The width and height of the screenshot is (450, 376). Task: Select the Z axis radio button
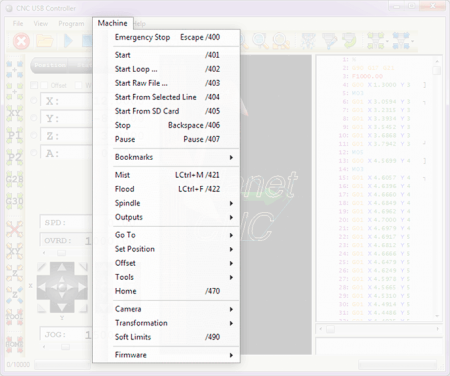(x=34, y=135)
